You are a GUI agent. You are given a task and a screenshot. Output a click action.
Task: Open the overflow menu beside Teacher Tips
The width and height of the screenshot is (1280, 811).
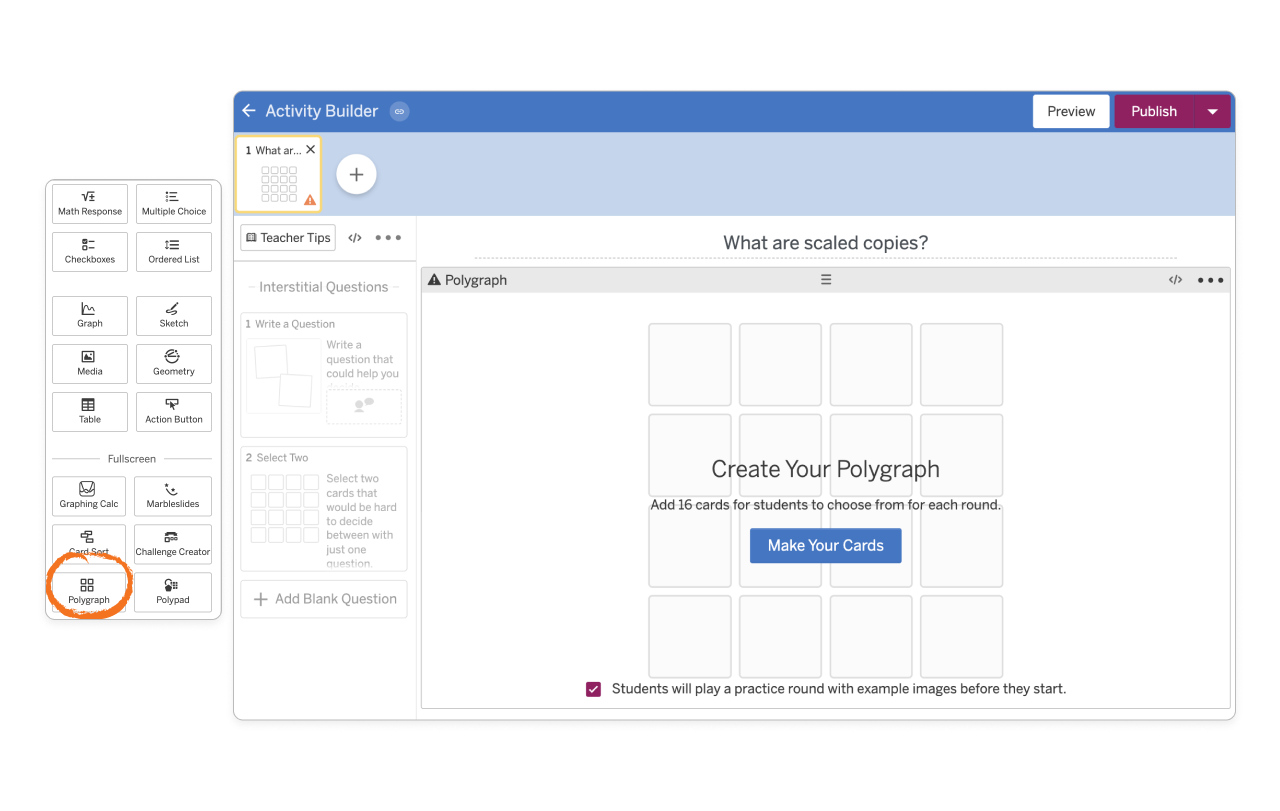(388, 238)
